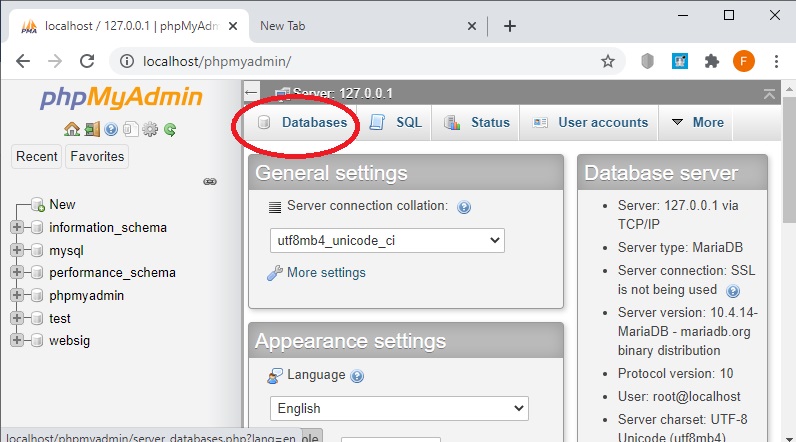Screen dimensions: 796x442
Task: Expand the information_schema database node
Action: (x=17, y=227)
